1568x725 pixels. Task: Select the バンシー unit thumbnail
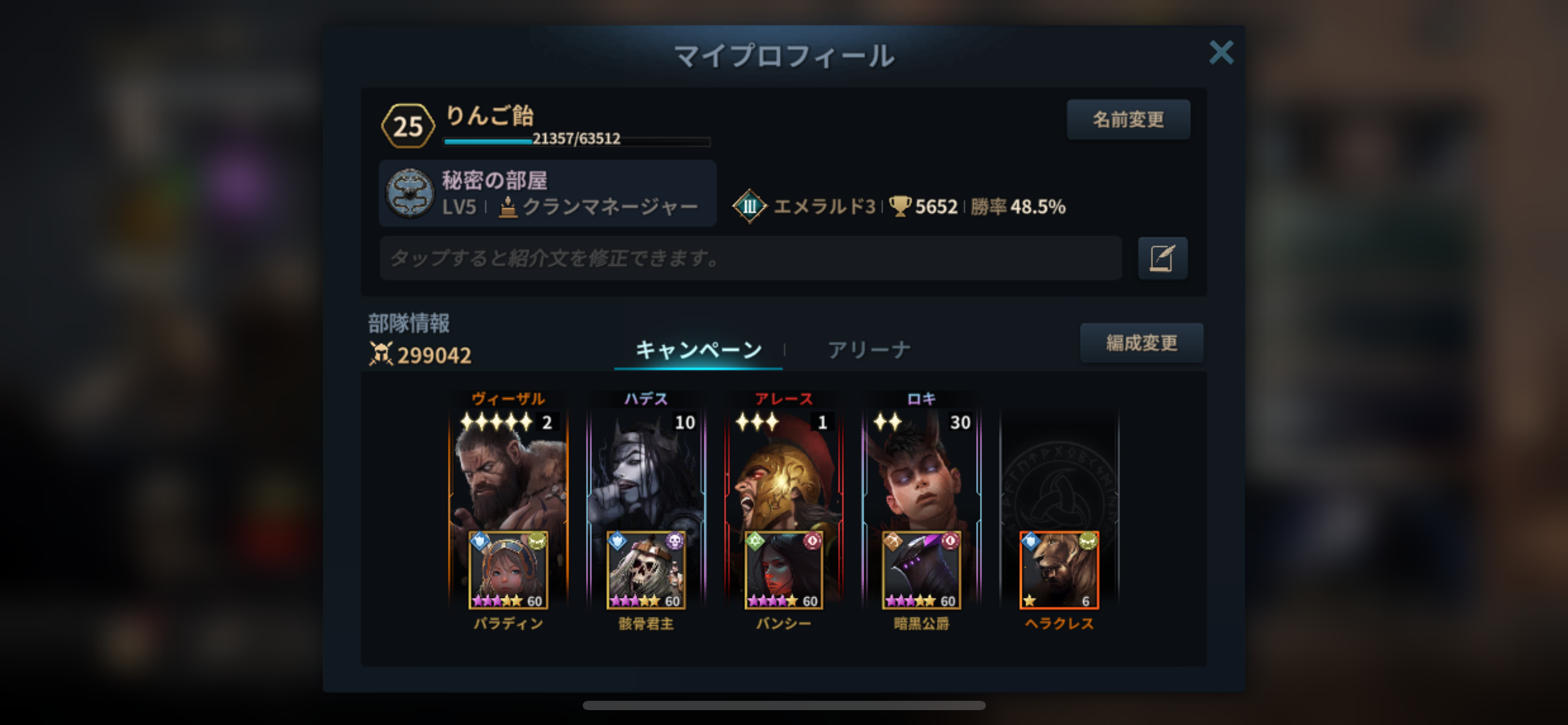pyautogui.click(x=783, y=570)
